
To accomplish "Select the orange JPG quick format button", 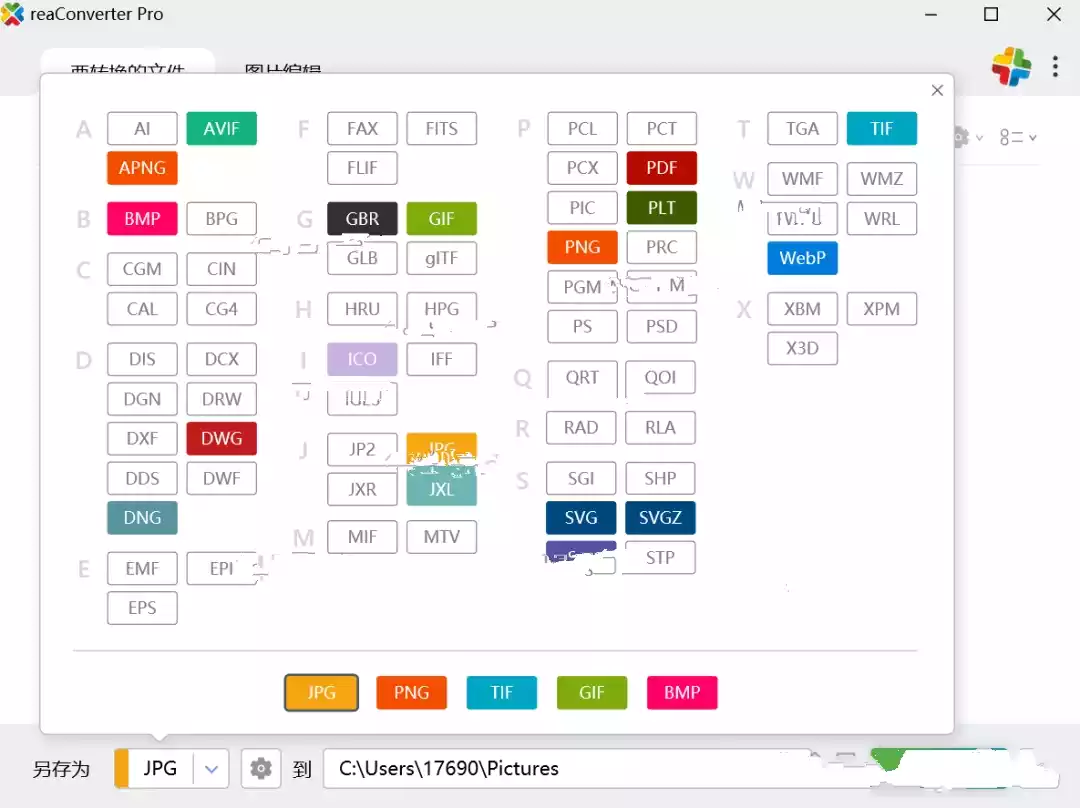I will coord(321,692).
